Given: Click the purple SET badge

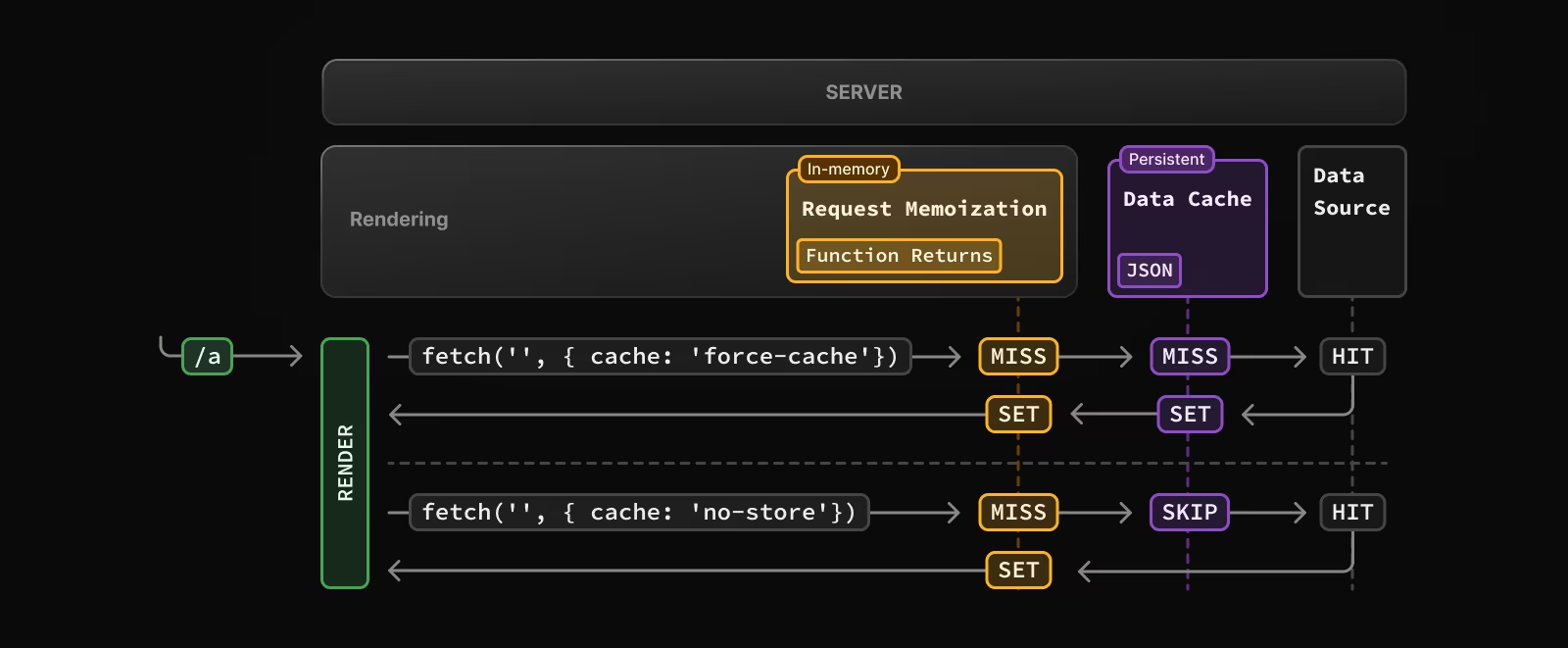Looking at the screenshot, I should 1190,415.
